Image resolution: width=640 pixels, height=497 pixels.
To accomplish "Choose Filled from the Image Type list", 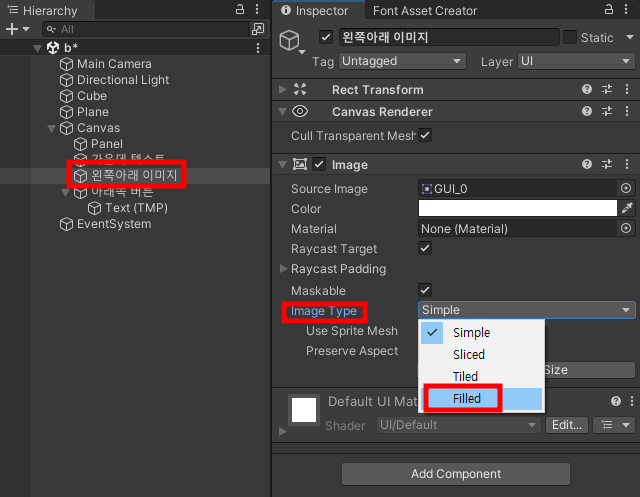I will (482, 398).
